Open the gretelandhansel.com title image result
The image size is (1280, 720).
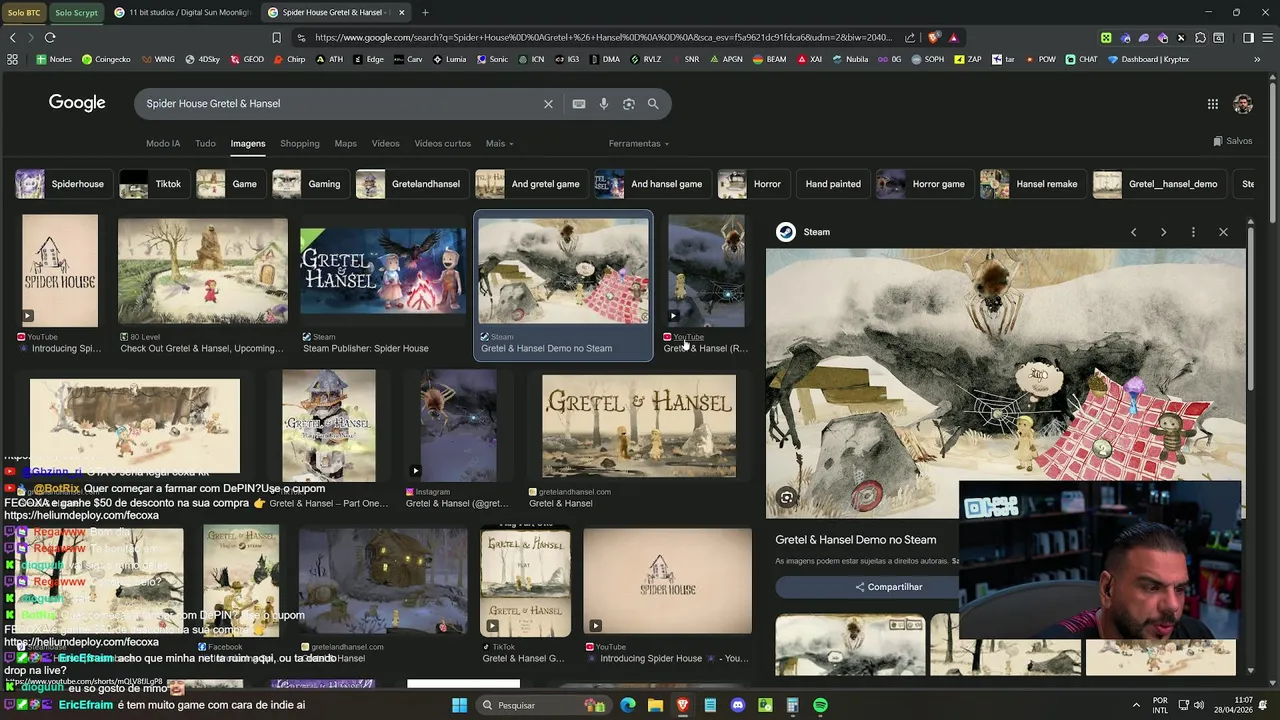639,426
